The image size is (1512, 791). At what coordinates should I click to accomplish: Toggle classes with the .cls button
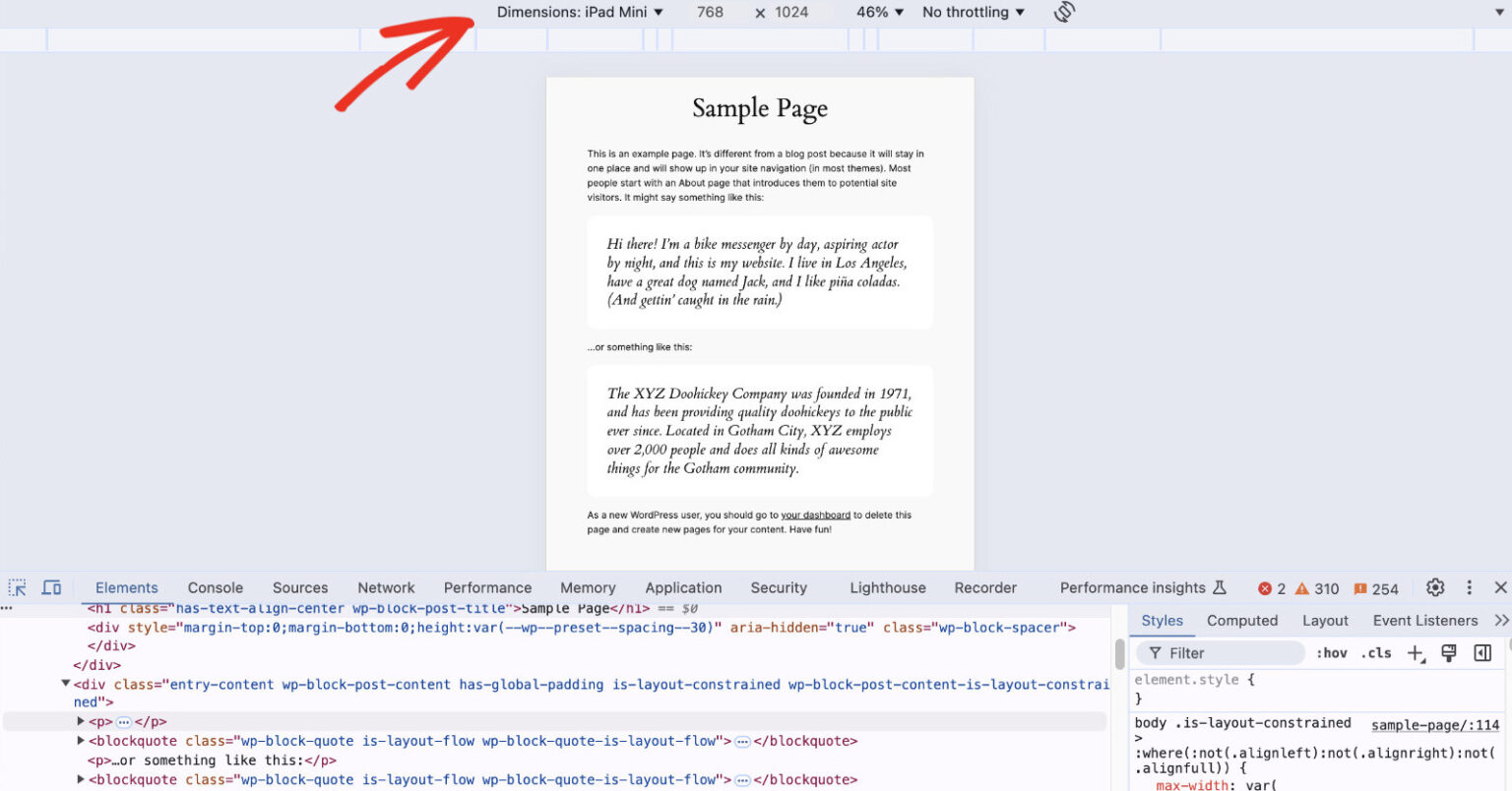click(x=1376, y=652)
